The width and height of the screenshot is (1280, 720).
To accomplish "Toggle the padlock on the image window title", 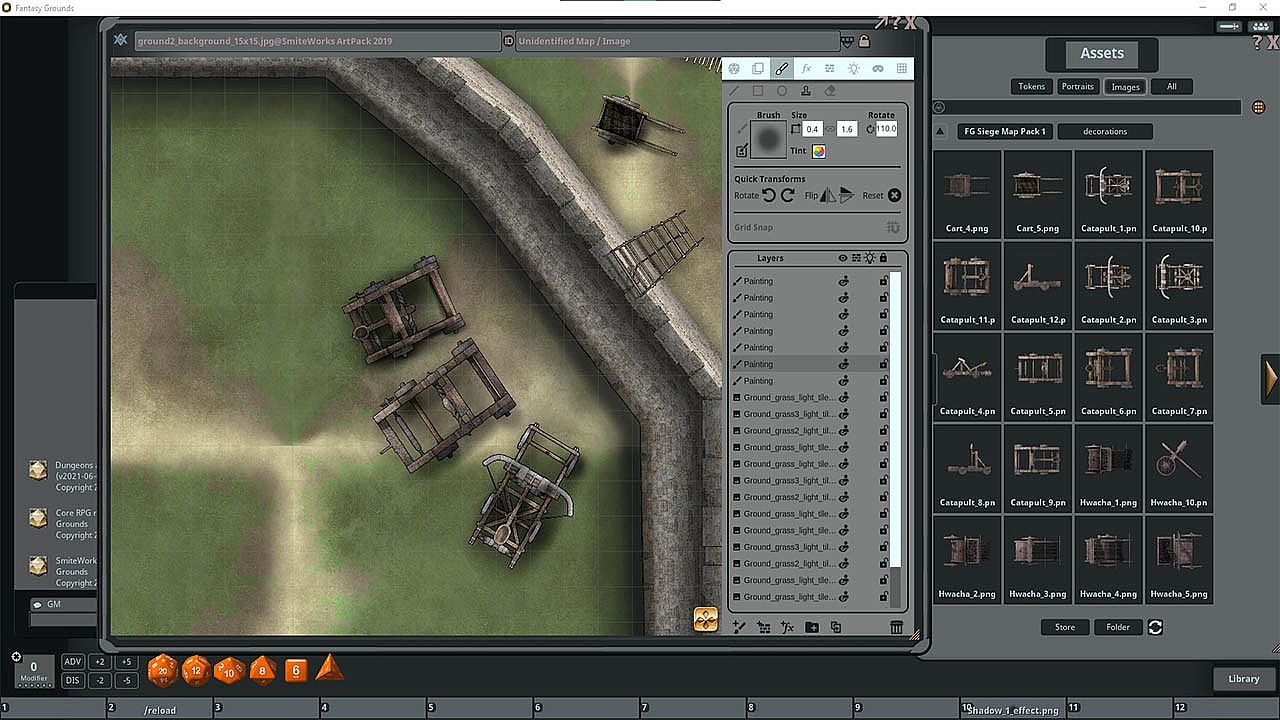I will pyautogui.click(x=864, y=41).
